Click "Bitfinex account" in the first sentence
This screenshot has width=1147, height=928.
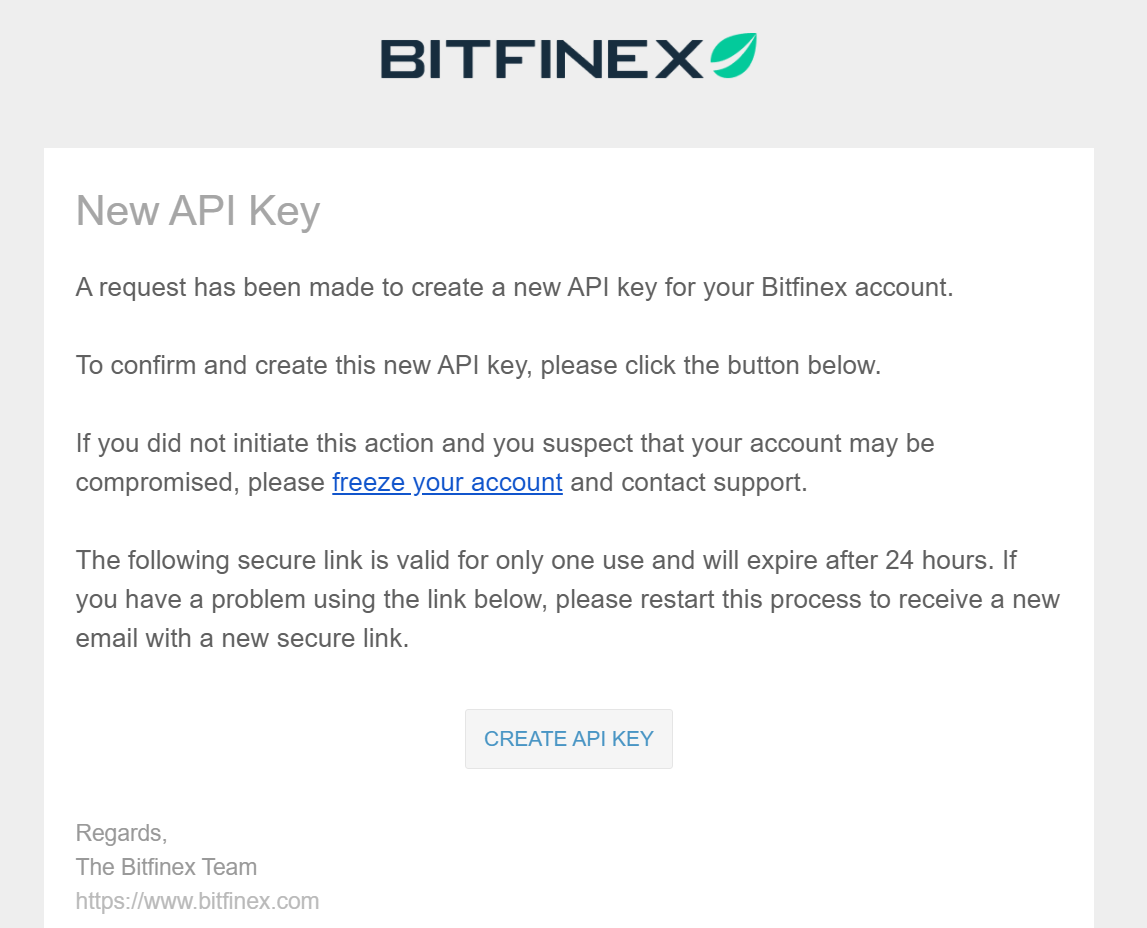tap(856, 288)
